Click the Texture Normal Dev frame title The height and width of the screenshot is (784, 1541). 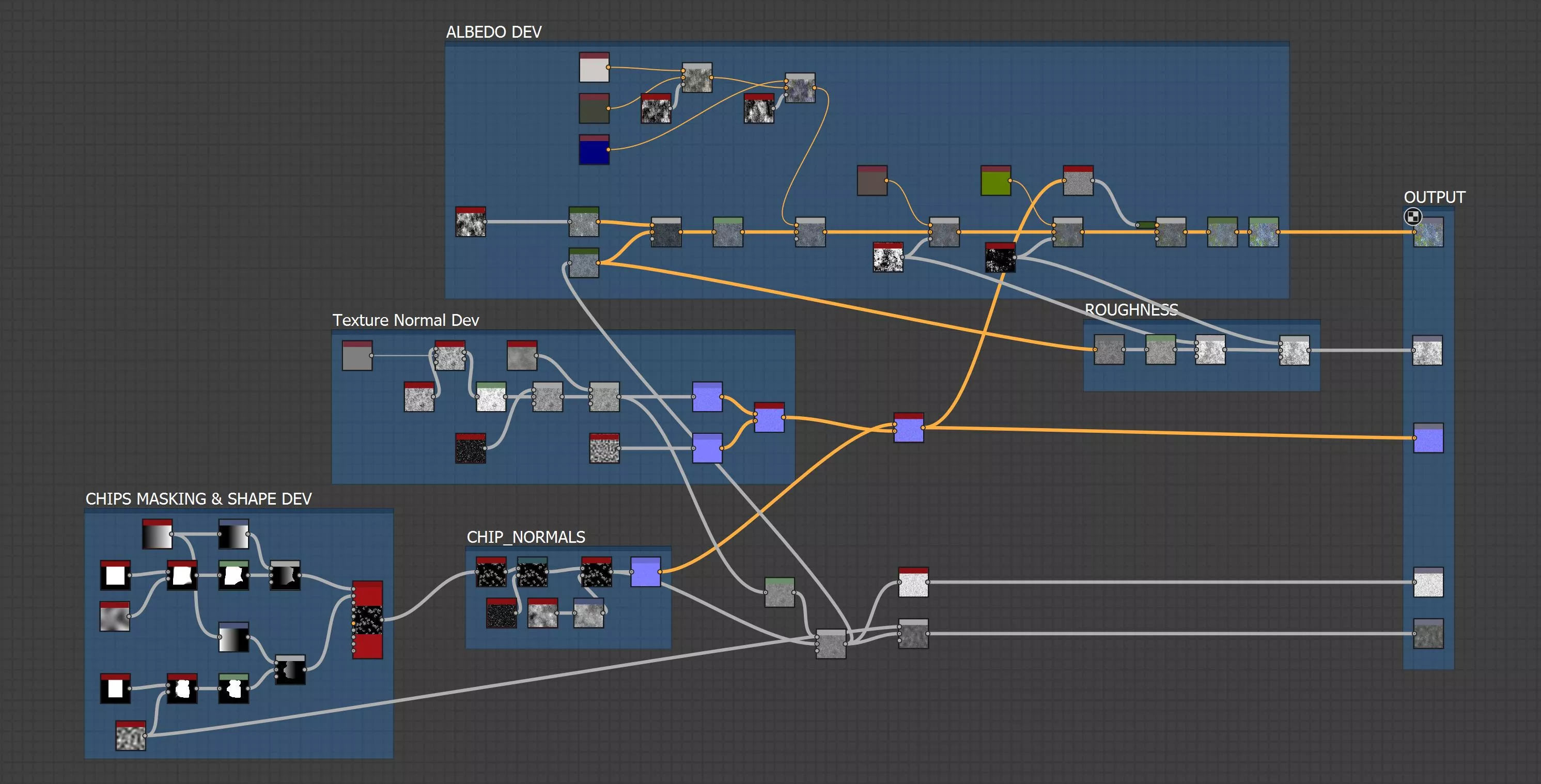406,321
